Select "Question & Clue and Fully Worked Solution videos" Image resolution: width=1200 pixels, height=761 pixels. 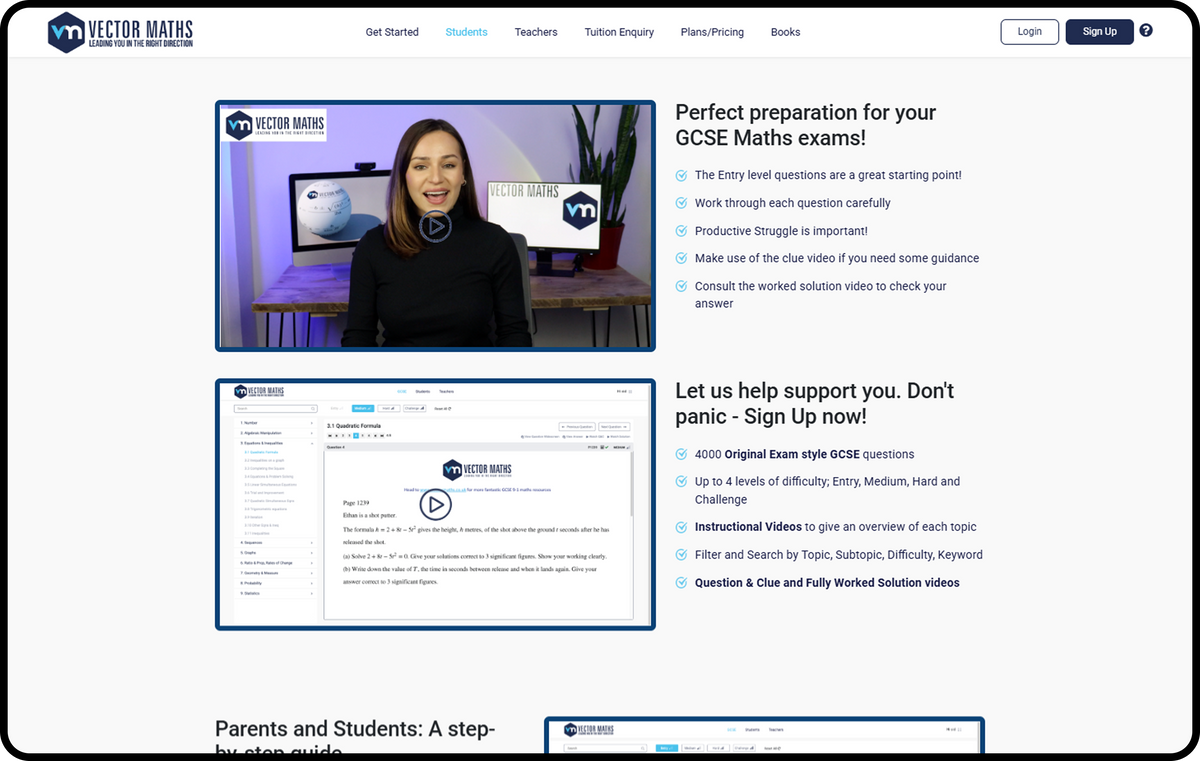(x=827, y=583)
